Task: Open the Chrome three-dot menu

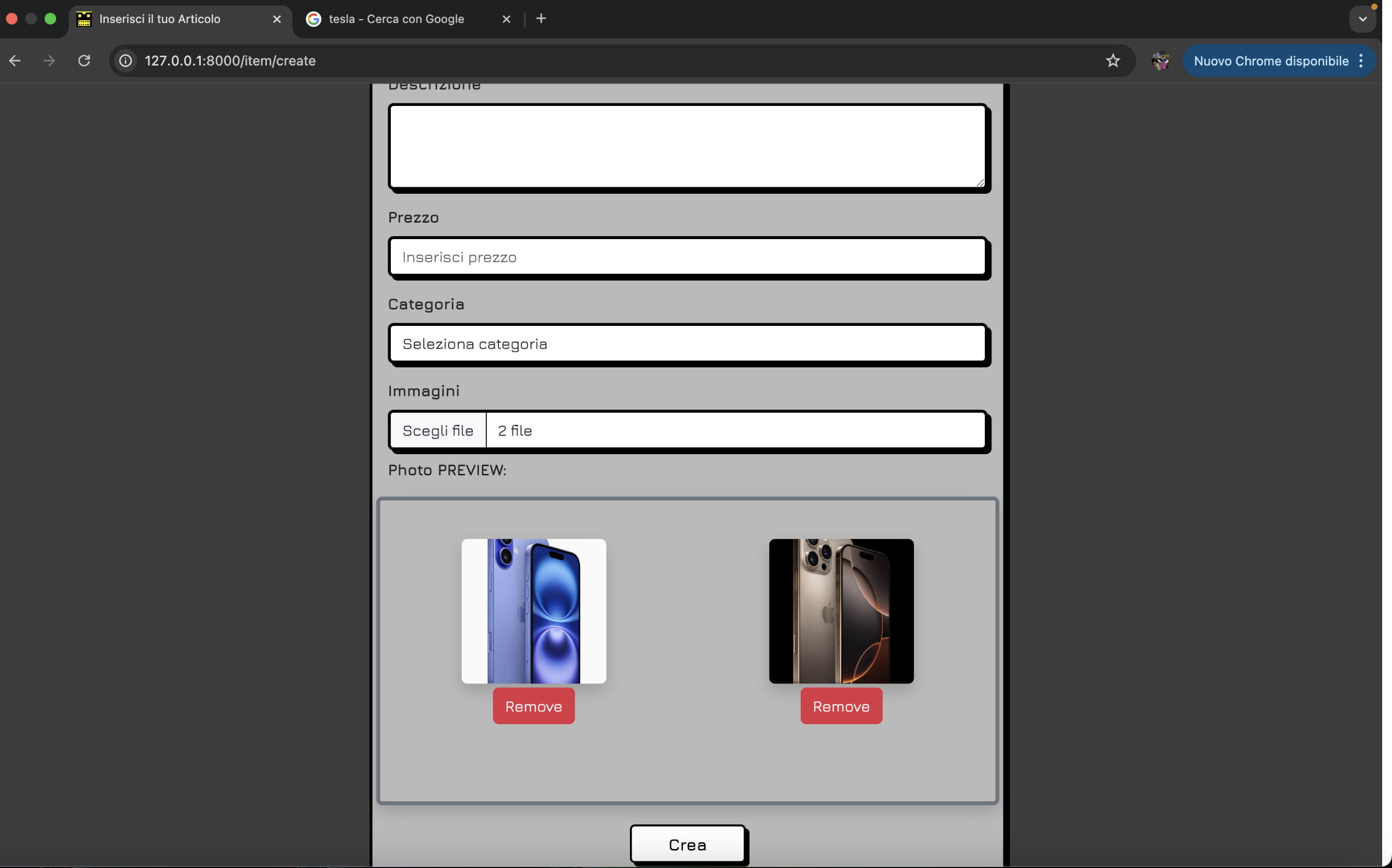Action: (x=1361, y=61)
